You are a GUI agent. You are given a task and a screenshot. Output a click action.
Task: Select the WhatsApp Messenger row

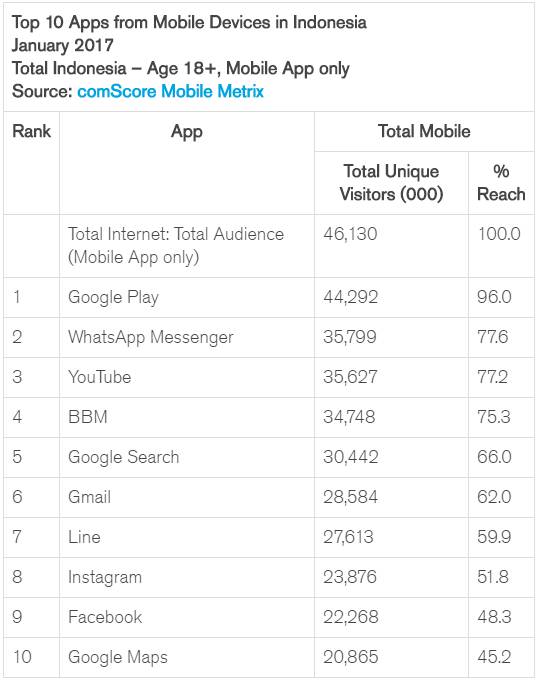[x=269, y=337]
